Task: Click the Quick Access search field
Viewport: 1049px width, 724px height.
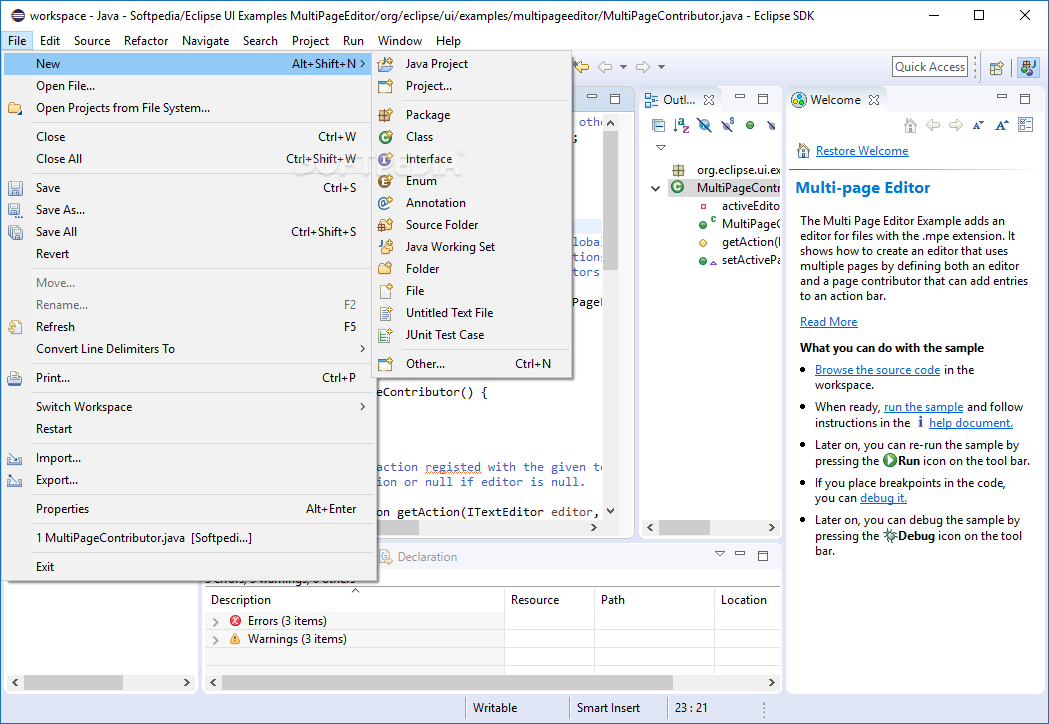Action: 930,67
